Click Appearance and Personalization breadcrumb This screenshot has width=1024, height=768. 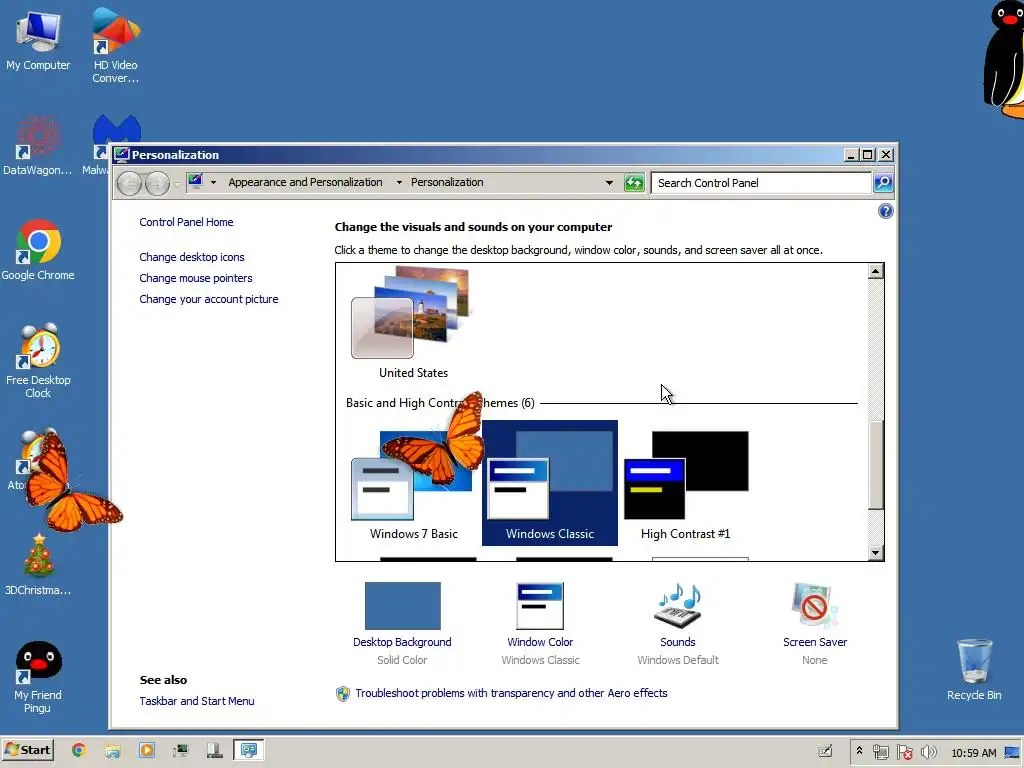[305, 182]
